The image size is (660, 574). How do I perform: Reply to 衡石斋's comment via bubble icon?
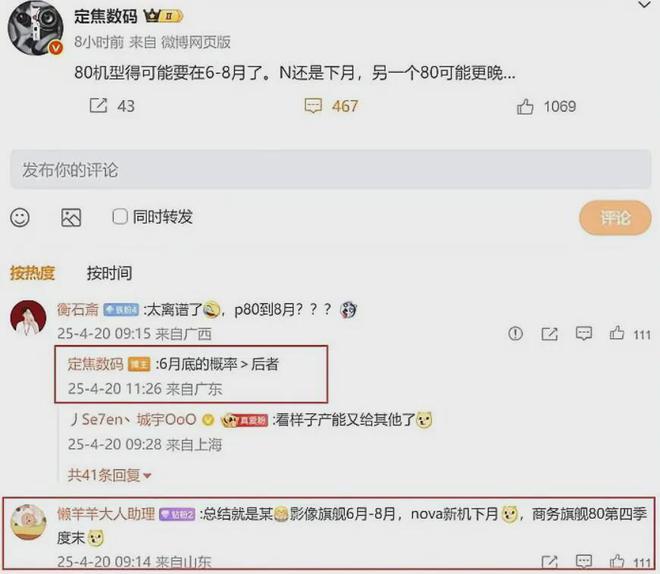(x=584, y=334)
